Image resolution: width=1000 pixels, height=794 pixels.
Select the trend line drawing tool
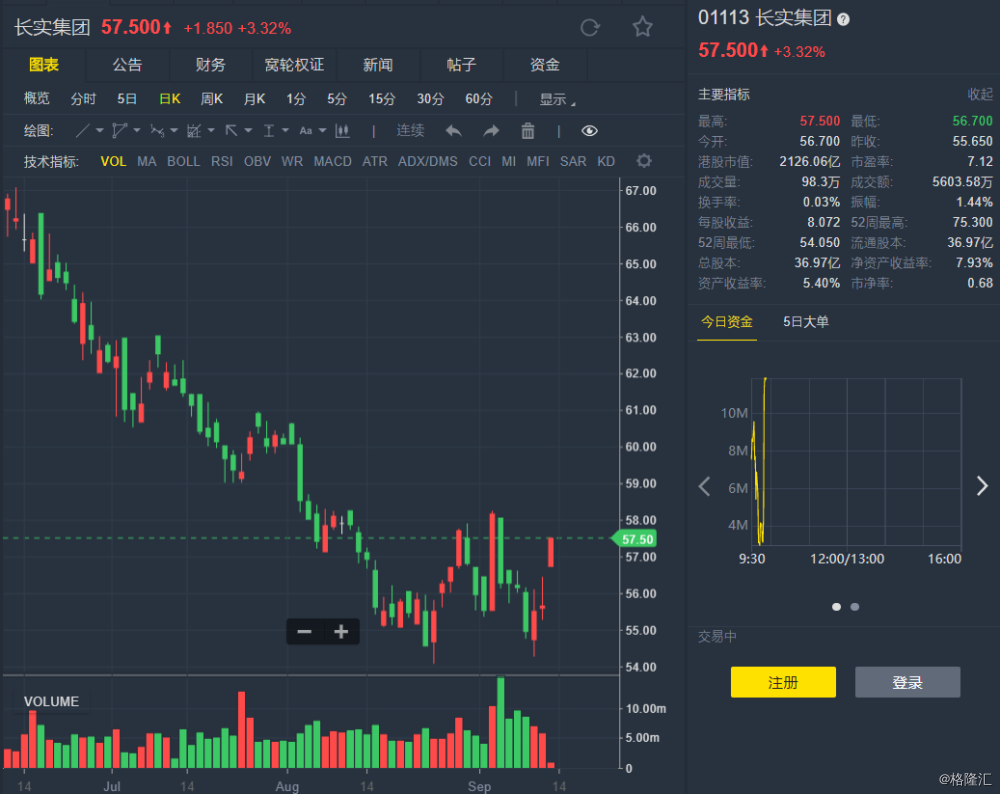[84, 130]
